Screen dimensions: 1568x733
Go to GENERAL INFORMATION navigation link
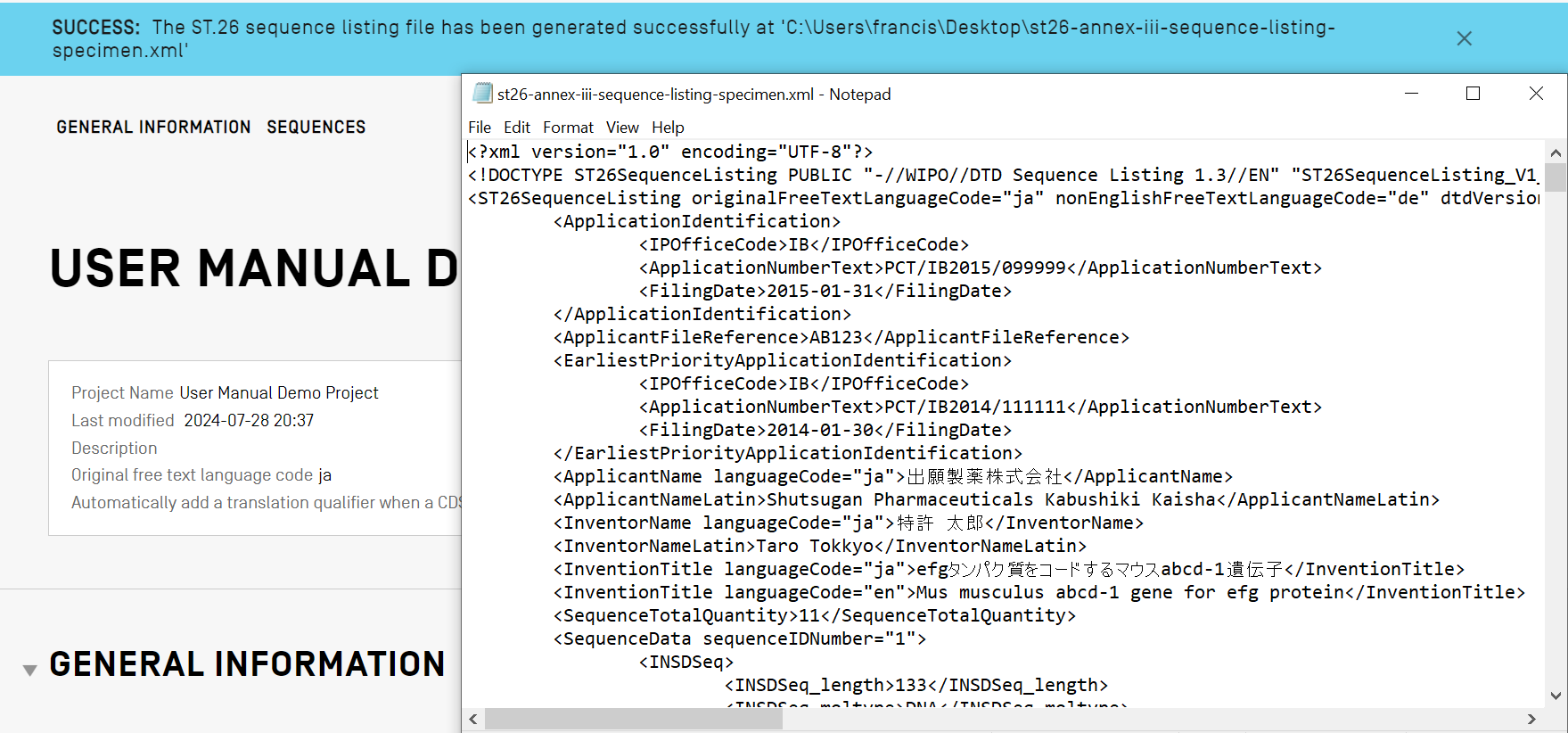153,128
